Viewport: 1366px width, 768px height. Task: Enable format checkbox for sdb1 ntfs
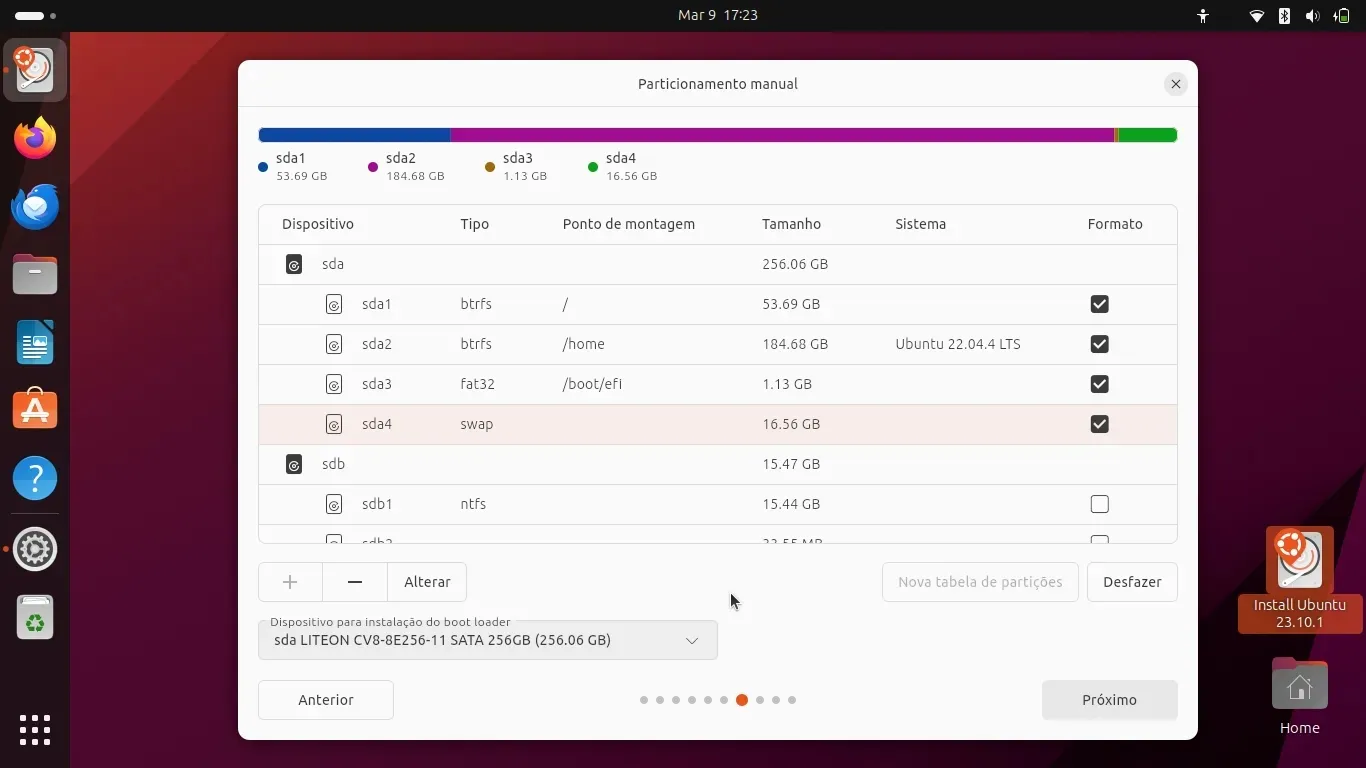[x=1099, y=504]
